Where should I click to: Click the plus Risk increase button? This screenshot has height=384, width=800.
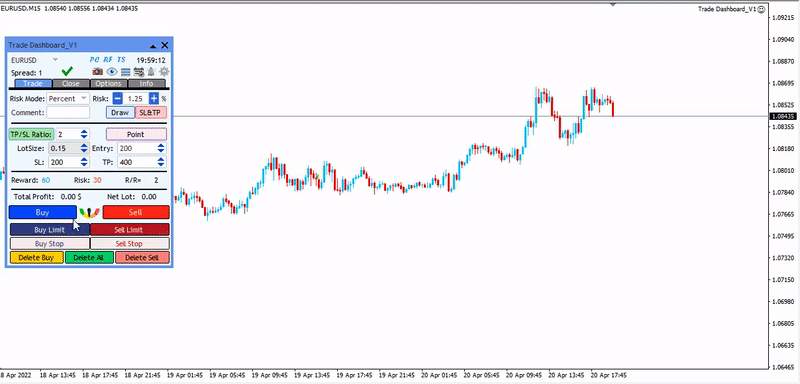154,98
